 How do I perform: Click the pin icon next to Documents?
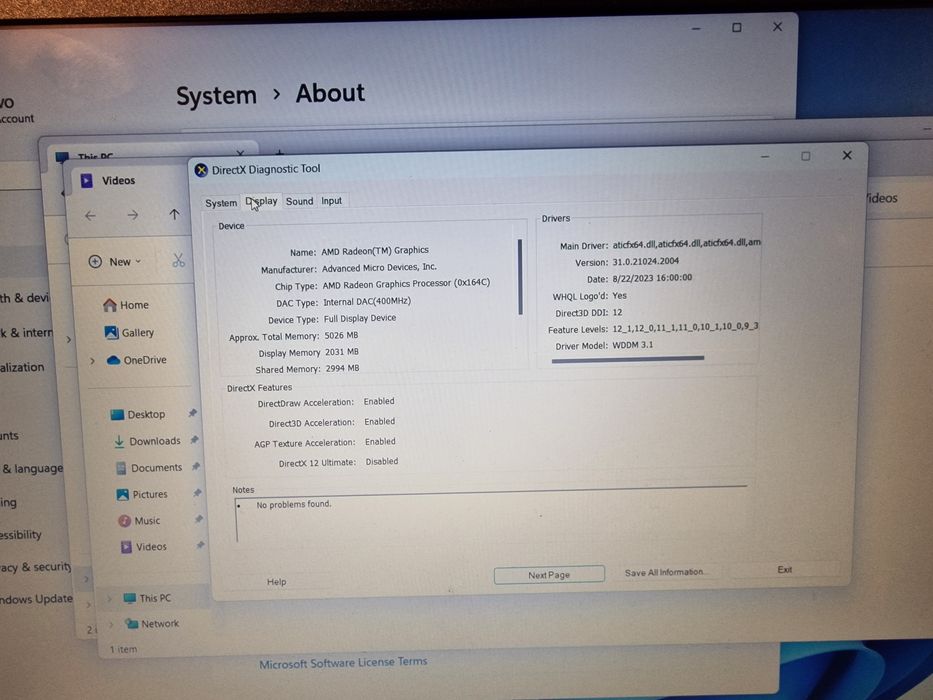pyautogui.click(x=196, y=466)
